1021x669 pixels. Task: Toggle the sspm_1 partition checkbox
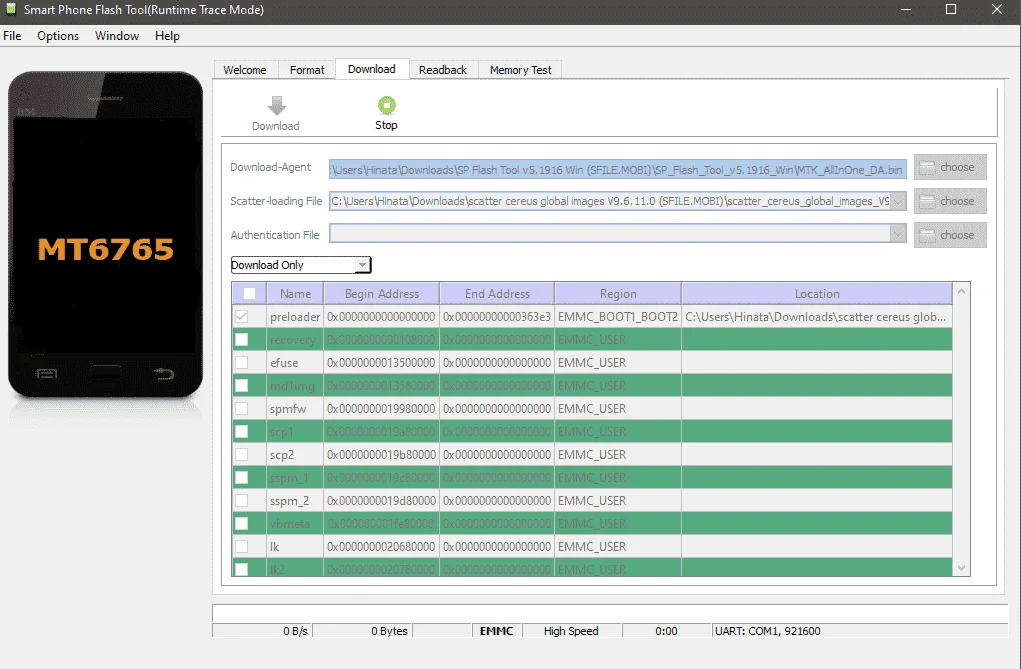click(x=242, y=477)
